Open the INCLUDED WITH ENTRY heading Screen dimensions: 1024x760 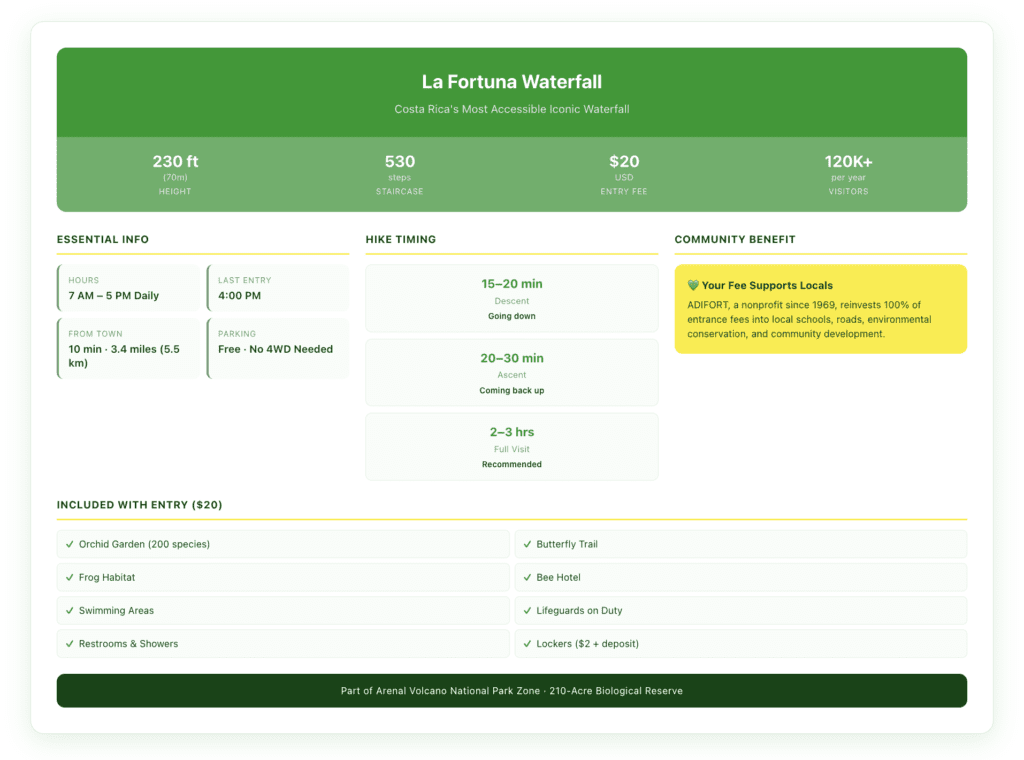137,505
